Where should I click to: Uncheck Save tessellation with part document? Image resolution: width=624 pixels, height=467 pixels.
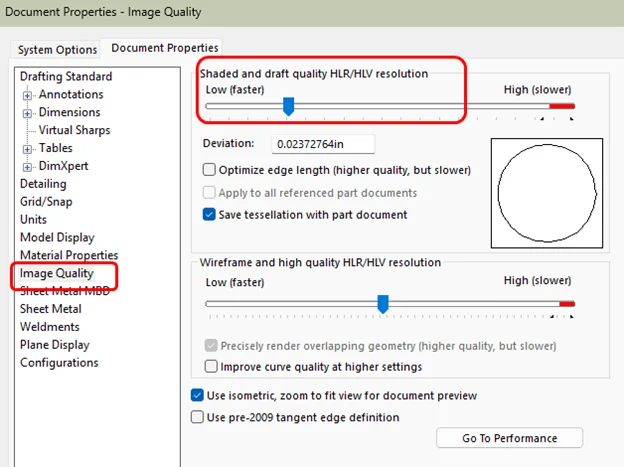pyautogui.click(x=209, y=214)
